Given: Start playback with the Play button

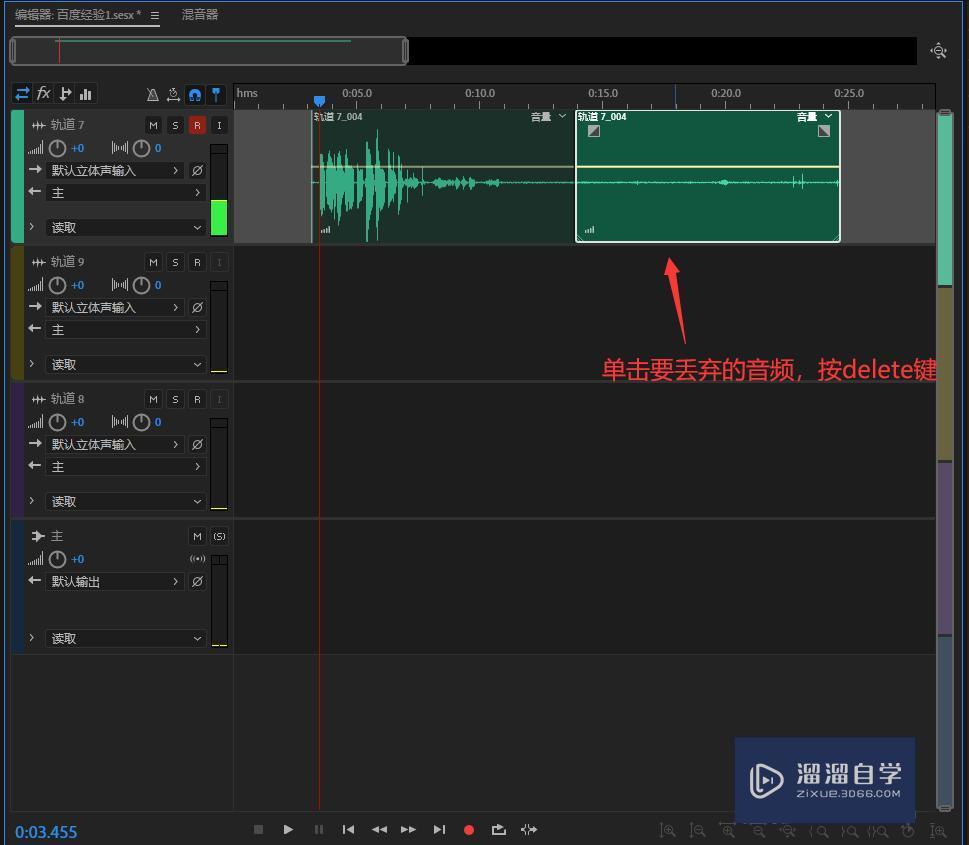Looking at the screenshot, I should (x=288, y=830).
